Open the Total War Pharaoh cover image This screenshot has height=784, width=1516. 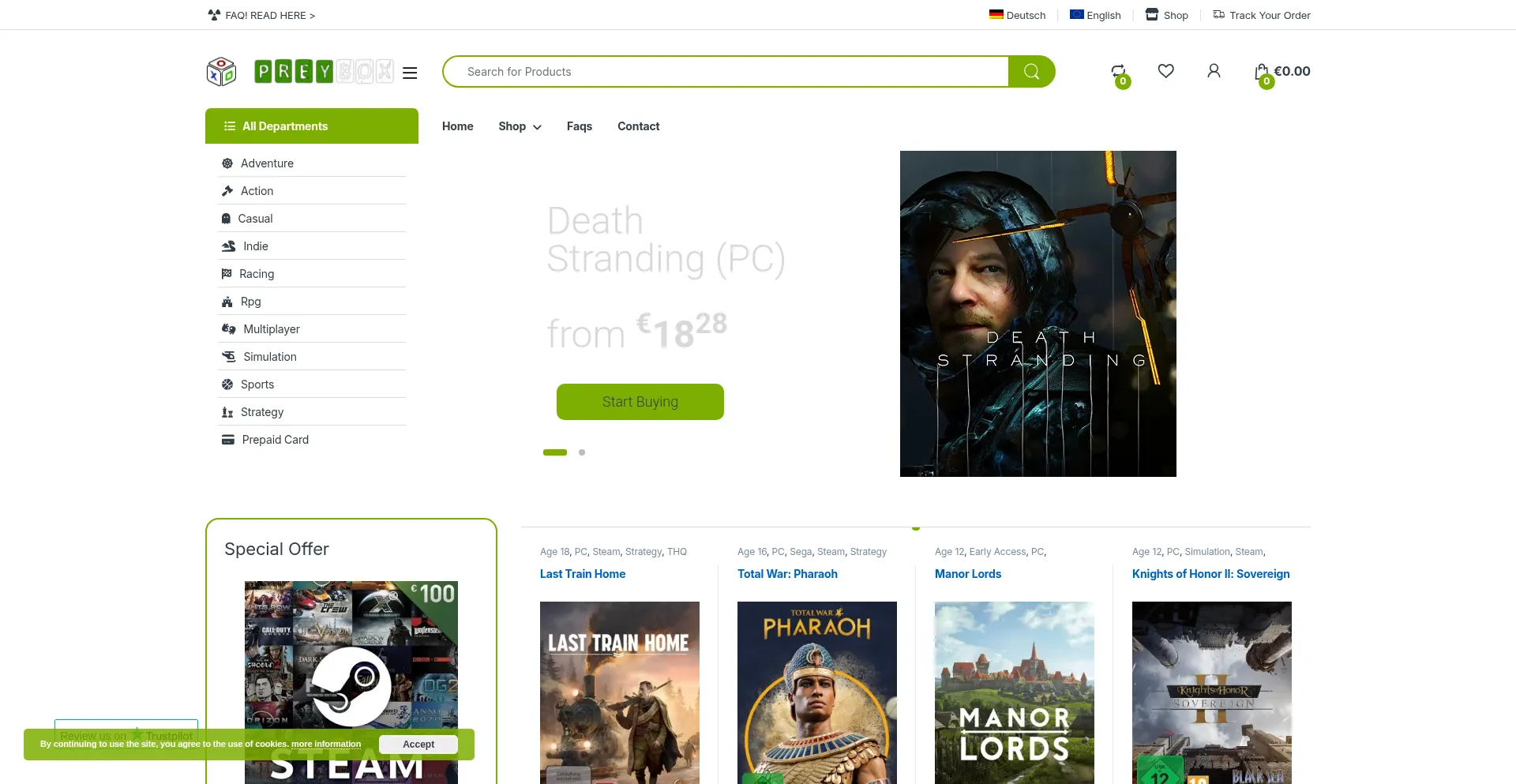pos(817,692)
